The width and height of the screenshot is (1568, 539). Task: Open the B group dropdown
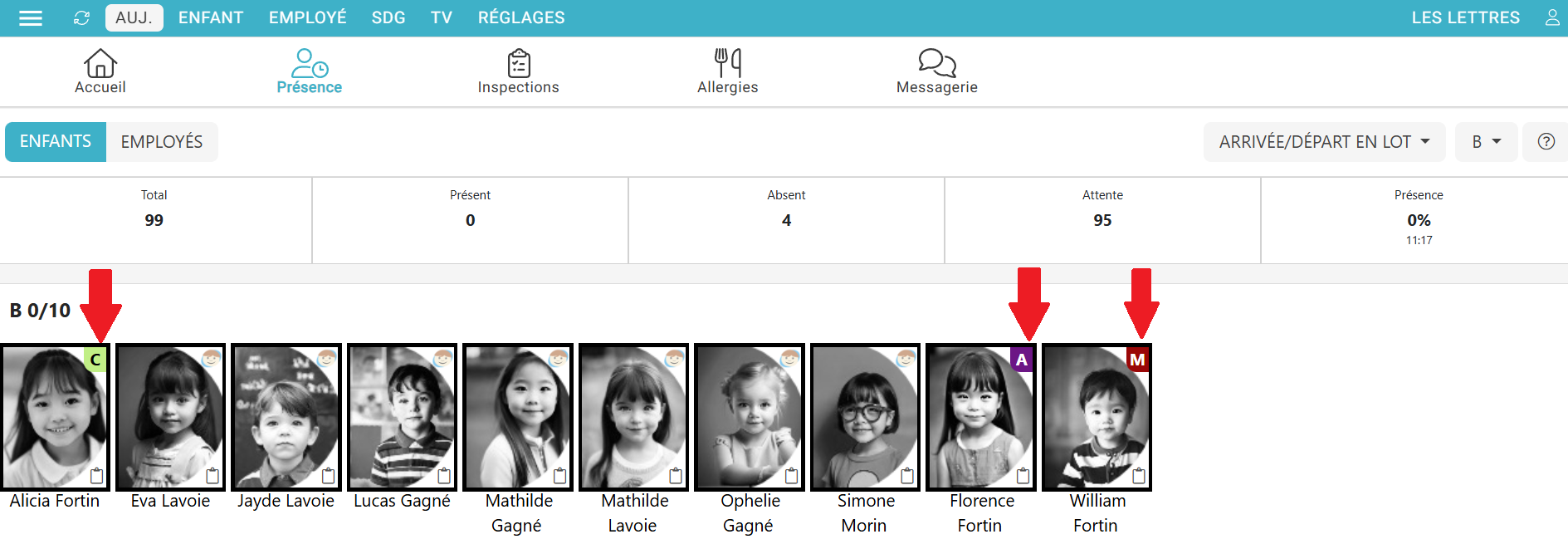[x=1487, y=142]
